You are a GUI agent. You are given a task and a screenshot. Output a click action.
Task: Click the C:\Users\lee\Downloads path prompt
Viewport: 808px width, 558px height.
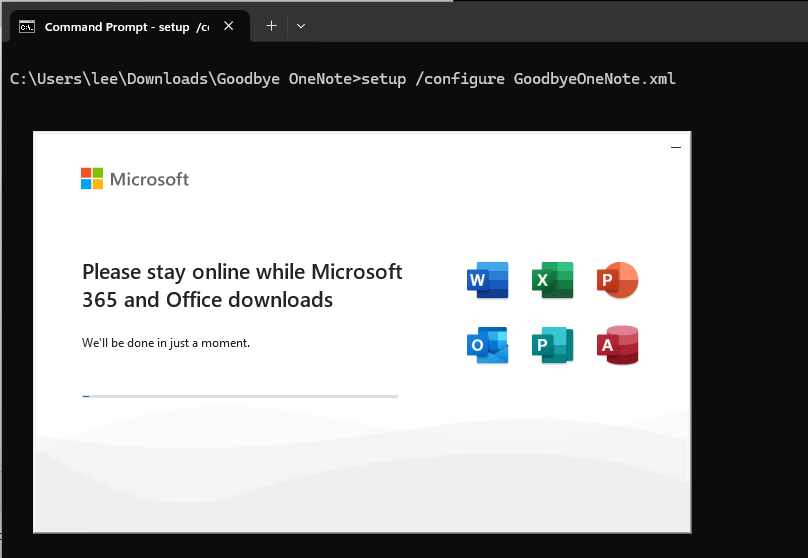(180, 79)
